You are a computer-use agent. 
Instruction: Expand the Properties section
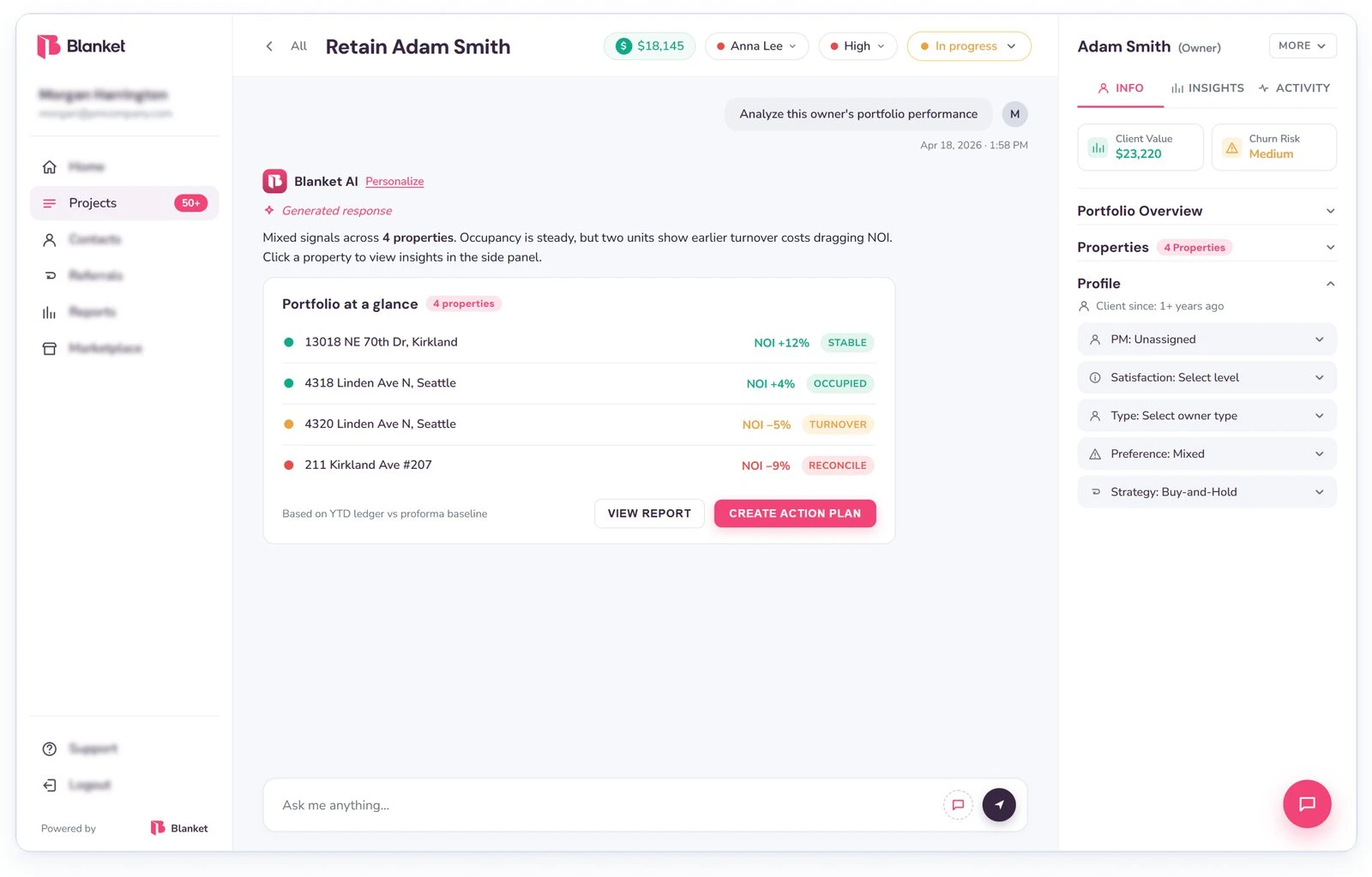click(x=1207, y=248)
